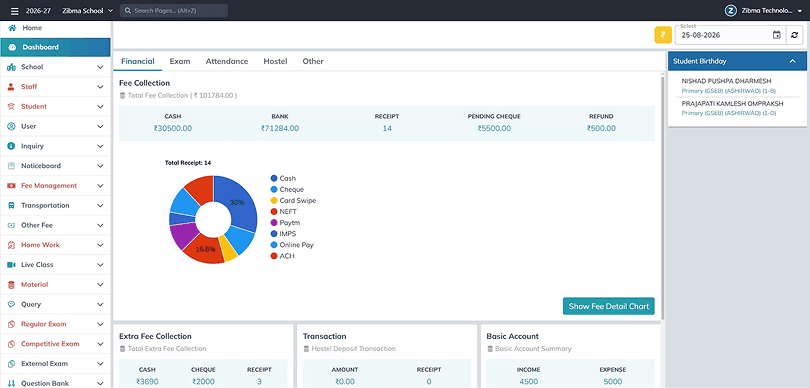Click the School building icon
The width and height of the screenshot is (810, 388).
pyautogui.click(x=11, y=67)
